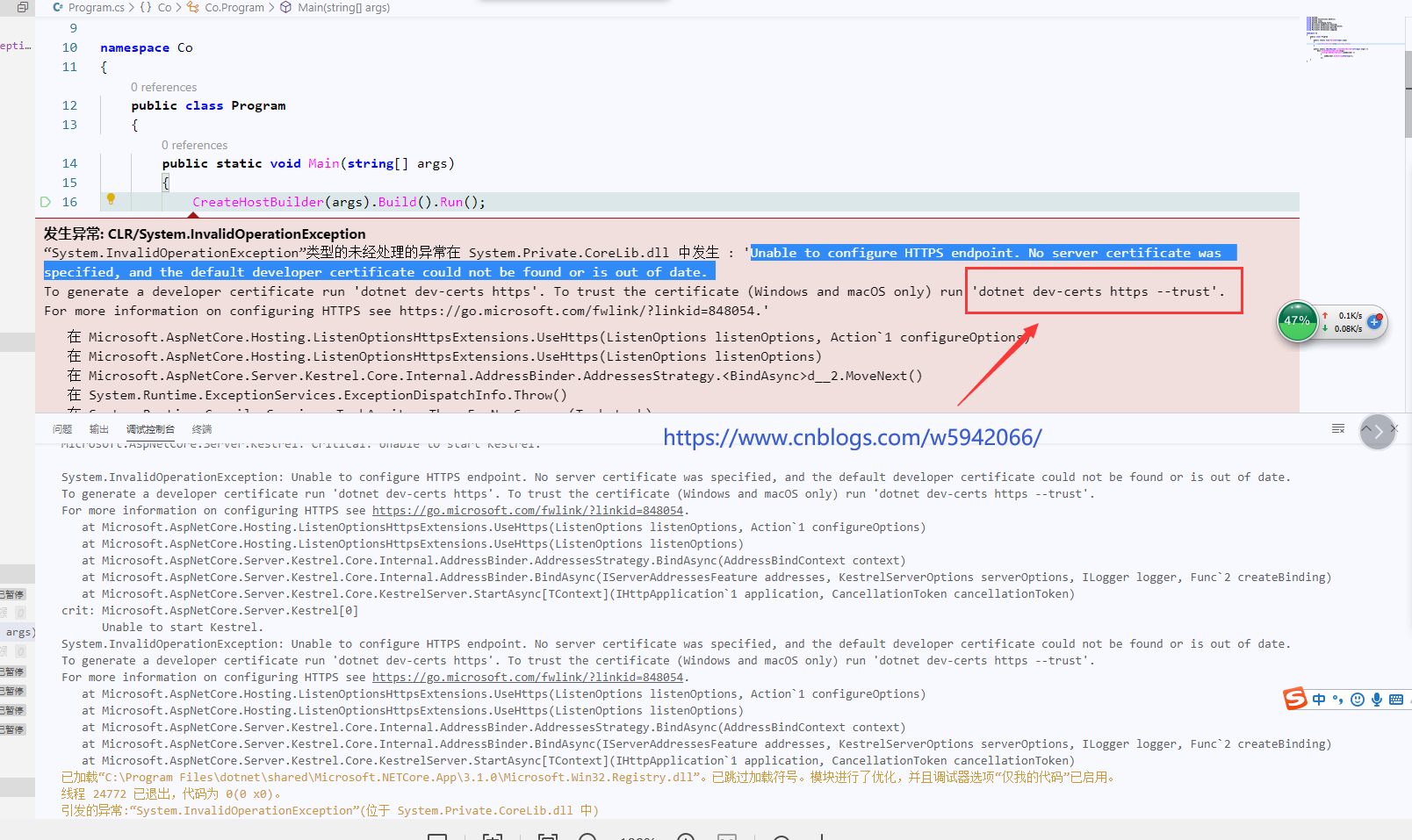Viewport: 1412px width, 840px height.
Task: Click the '0 references' CodeLens above class Program
Action: 163,87
